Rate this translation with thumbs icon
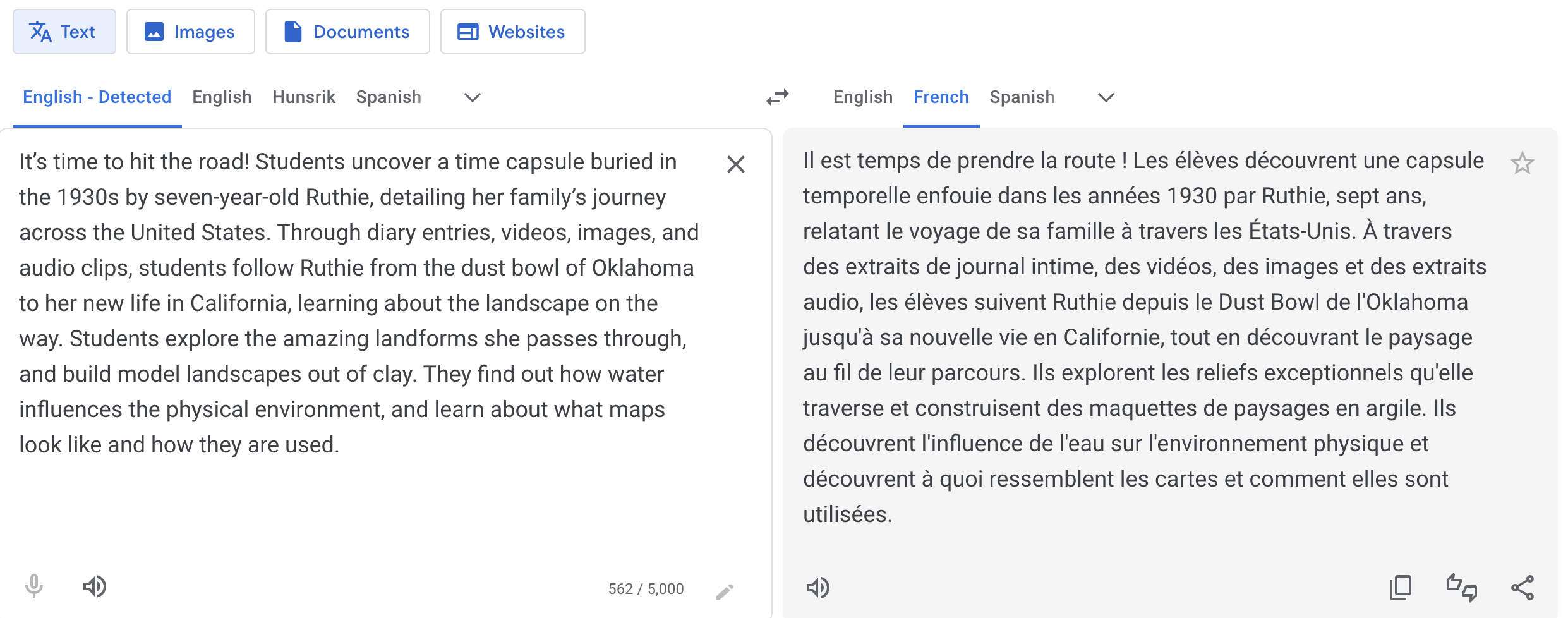This screenshot has width=1568, height=618. pyautogui.click(x=1462, y=588)
